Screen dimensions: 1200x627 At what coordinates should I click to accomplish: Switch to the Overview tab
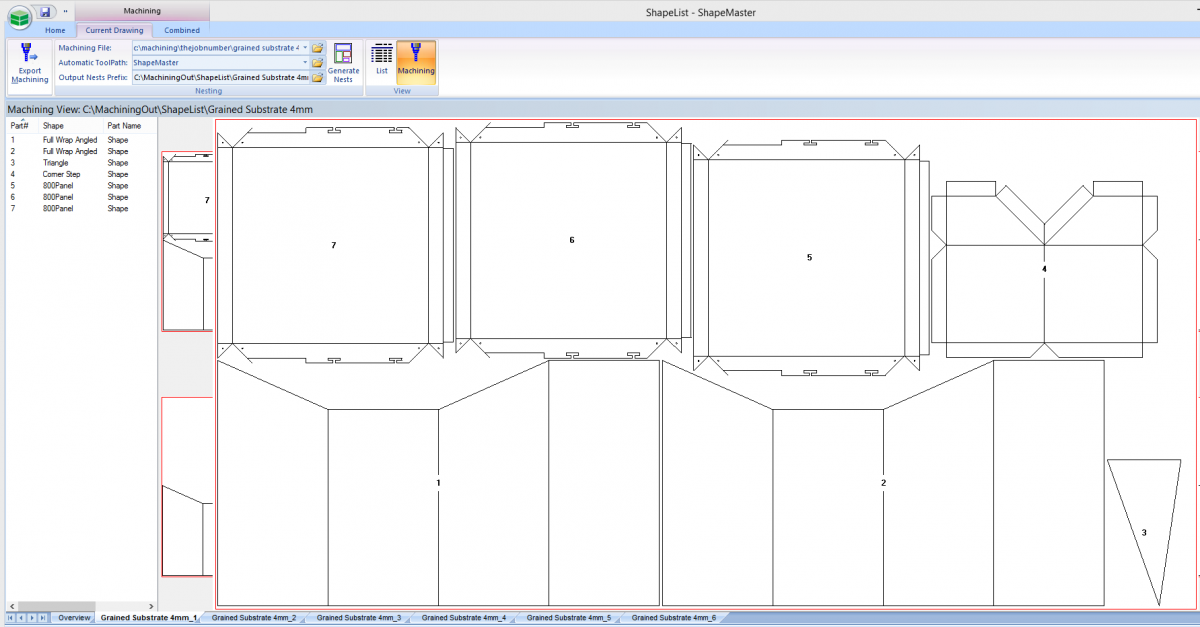point(74,617)
